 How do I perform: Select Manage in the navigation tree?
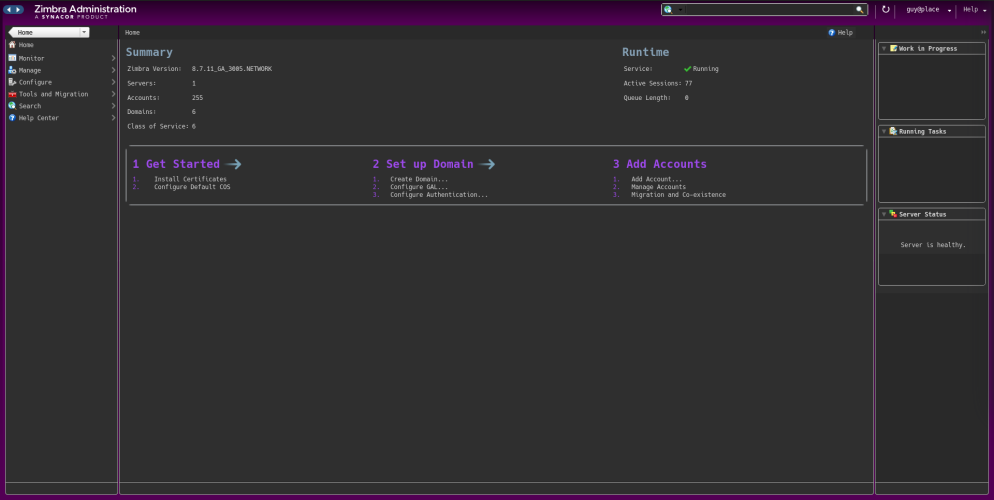[30, 70]
